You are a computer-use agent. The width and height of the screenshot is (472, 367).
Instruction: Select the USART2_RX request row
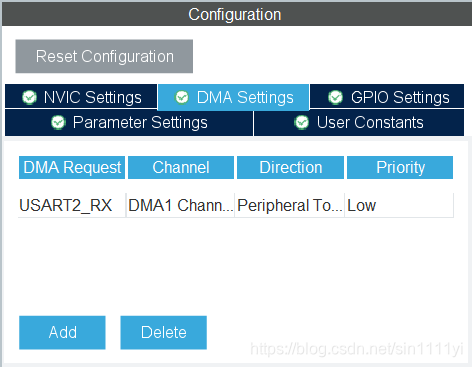tap(236, 205)
